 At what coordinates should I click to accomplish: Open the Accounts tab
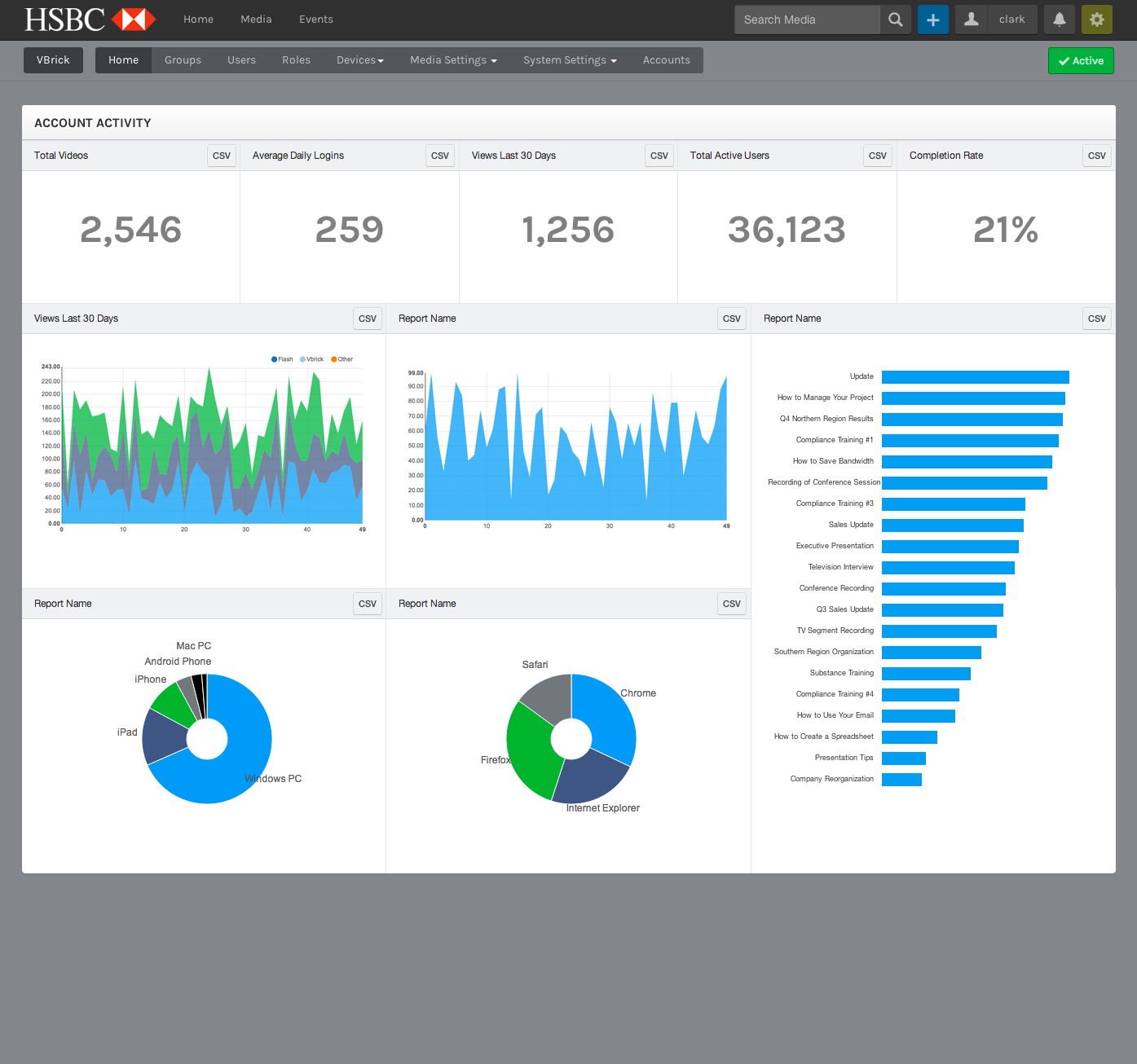pyautogui.click(x=667, y=60)
